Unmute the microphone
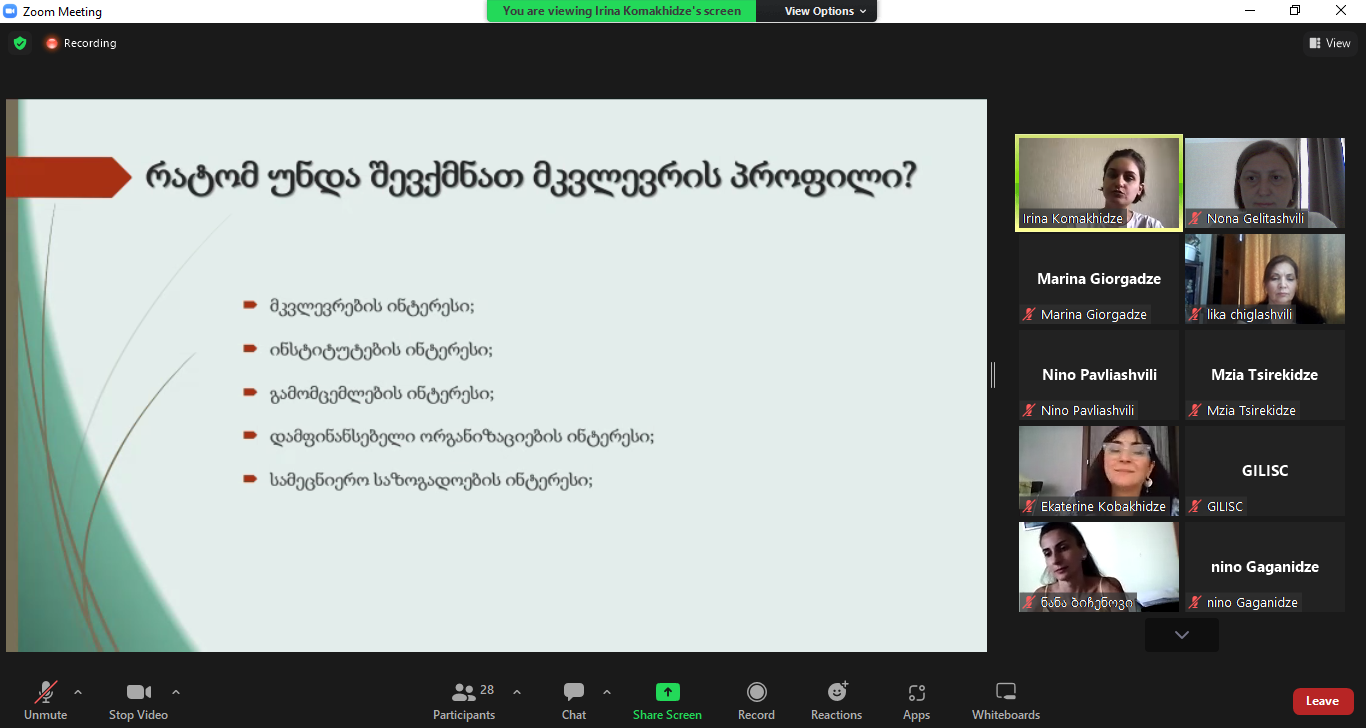Viewport: 1366px width, 728px height. click(x=45, y=700)
